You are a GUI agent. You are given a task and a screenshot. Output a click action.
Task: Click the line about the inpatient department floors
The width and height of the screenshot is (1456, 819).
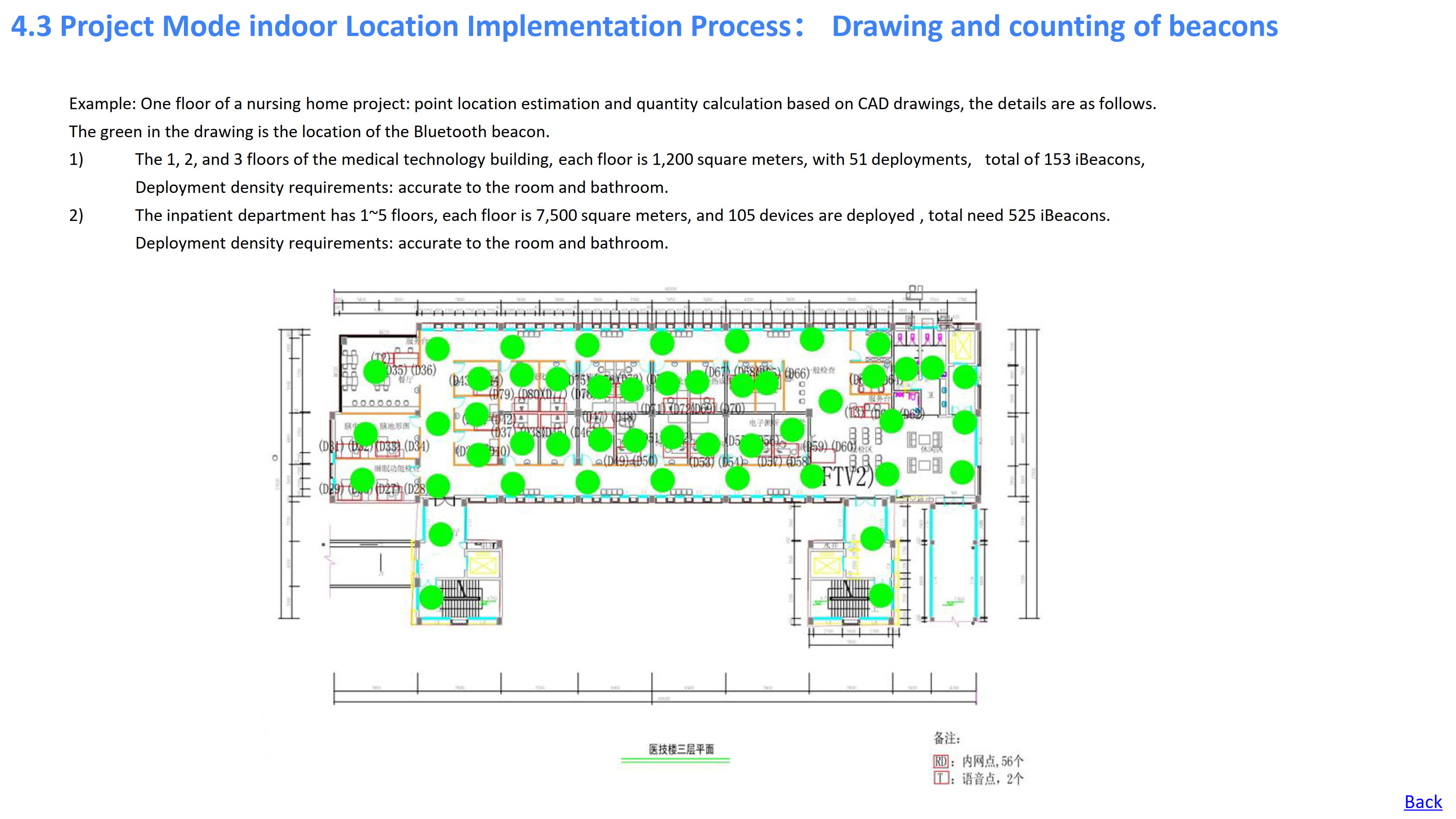(622, 215)
